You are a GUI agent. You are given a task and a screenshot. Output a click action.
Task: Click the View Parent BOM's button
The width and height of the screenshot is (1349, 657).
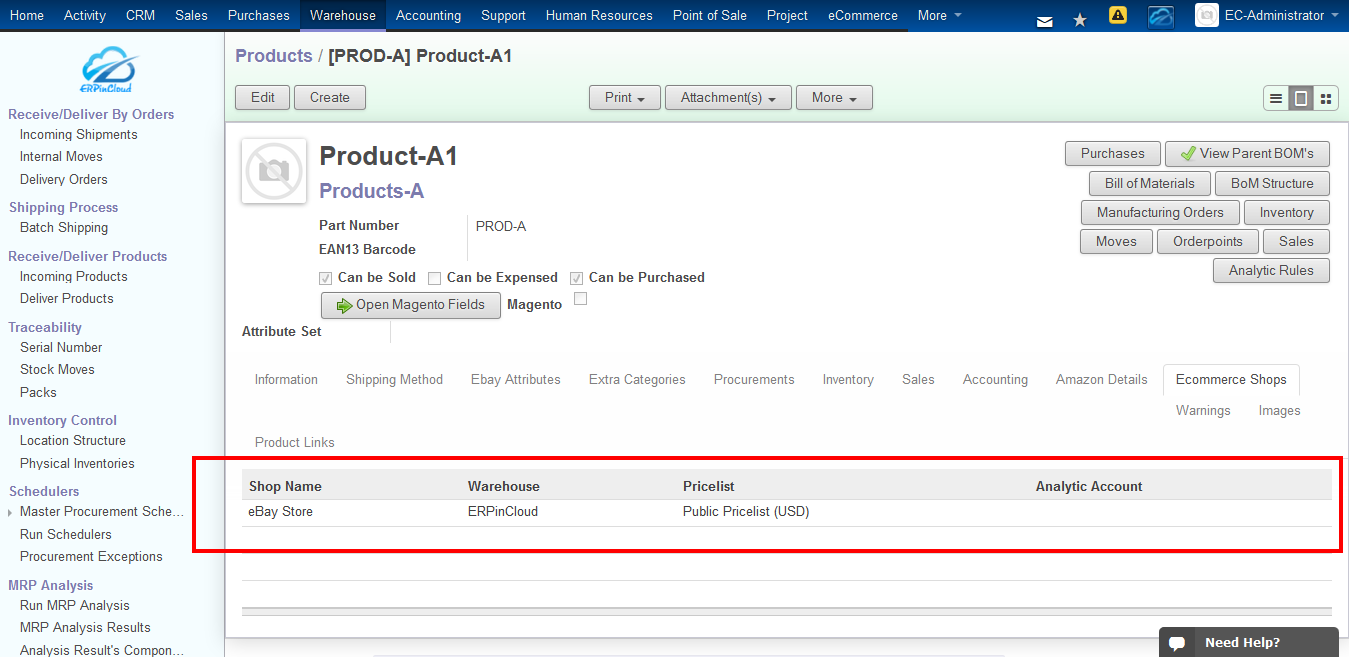[1247, 154]
